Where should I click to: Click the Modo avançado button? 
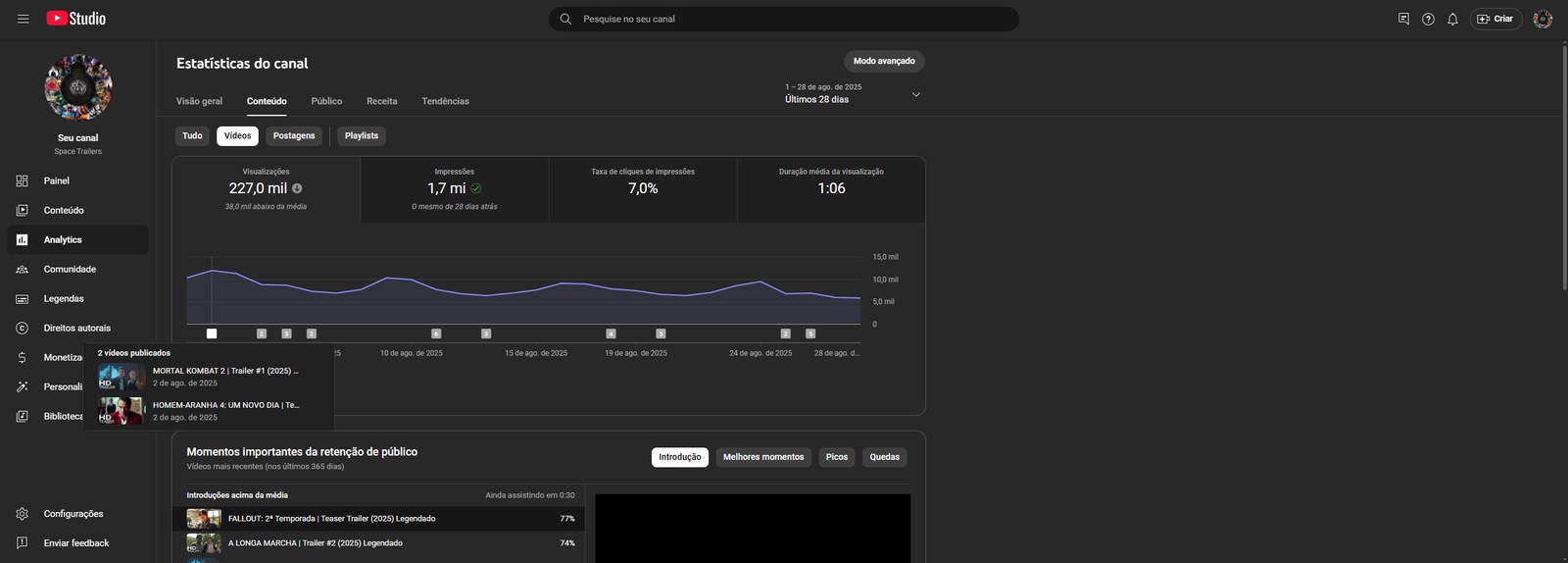click(x=884, y=61)
